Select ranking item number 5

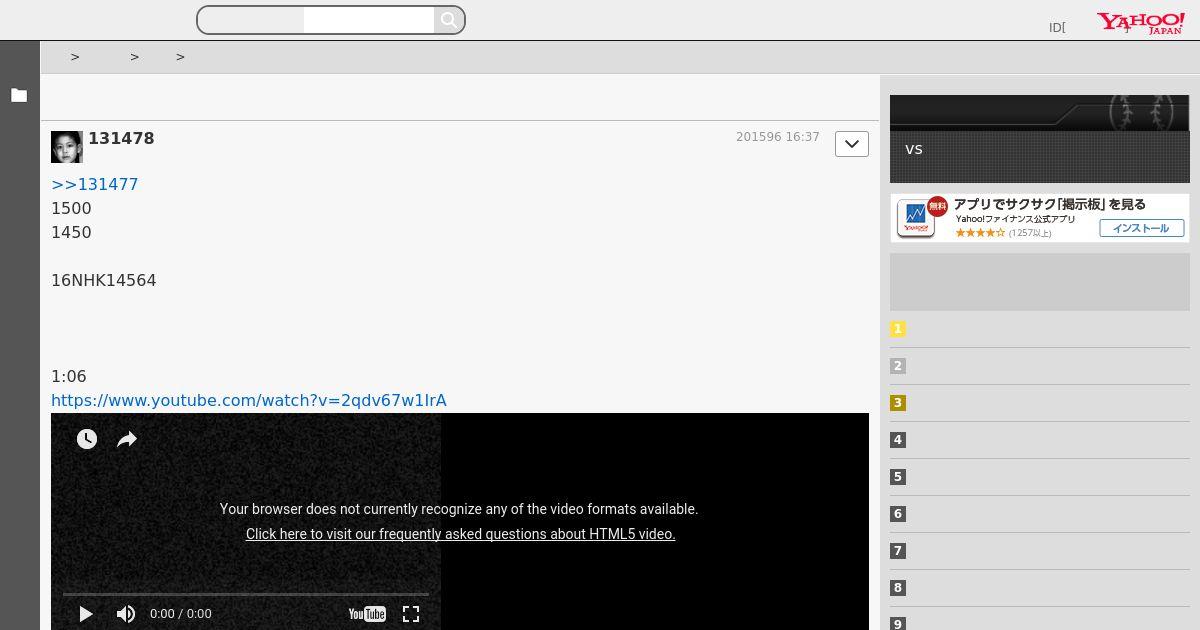pos(898,477)
